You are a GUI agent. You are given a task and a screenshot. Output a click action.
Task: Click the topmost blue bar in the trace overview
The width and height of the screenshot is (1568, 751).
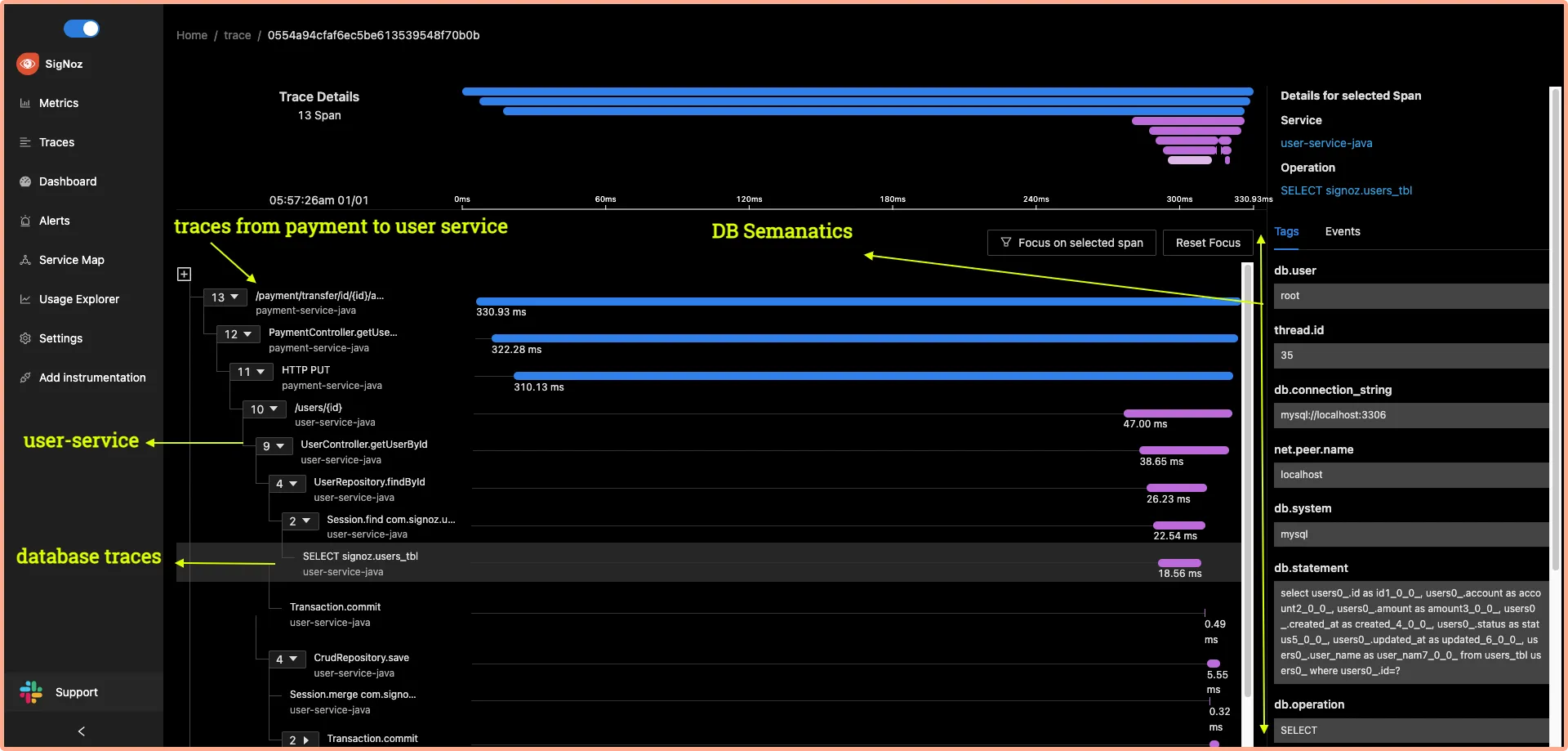[857, 92]
